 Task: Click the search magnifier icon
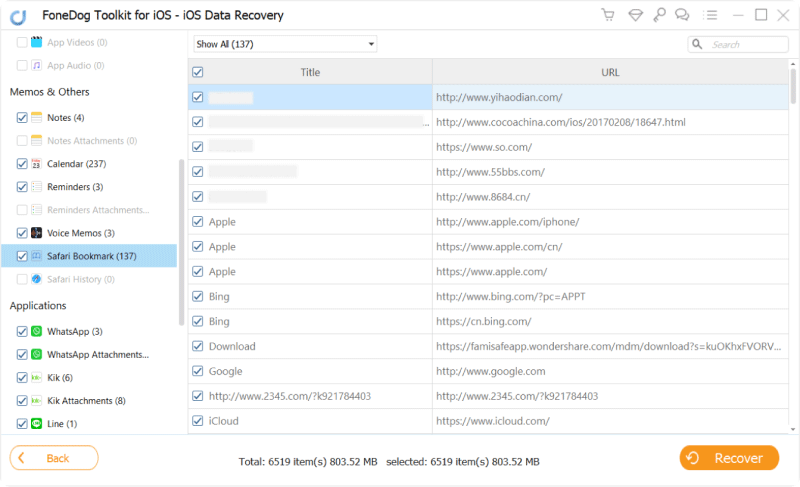pos(697,44)
